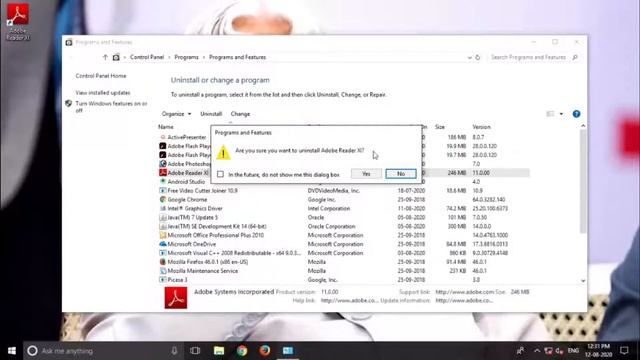Click the scroll down arrow of list
Image resolution: width=640 pixels, height=360 pixels.
[583, 281]
